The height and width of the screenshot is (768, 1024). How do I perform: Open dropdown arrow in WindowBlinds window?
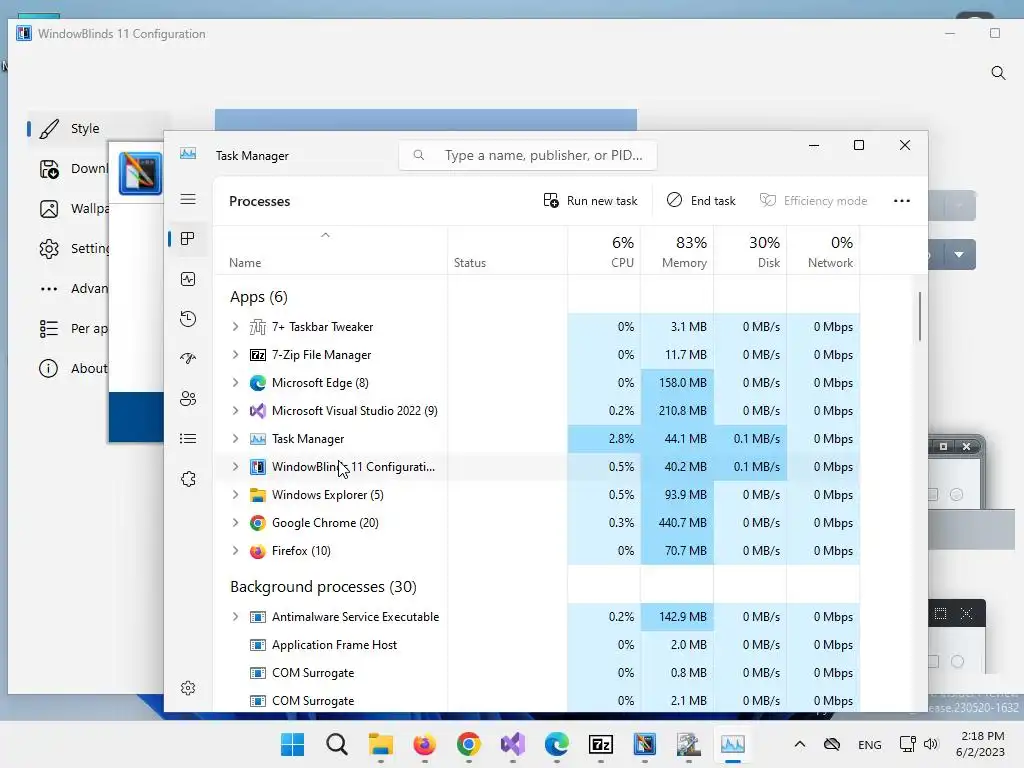point(959,255)
